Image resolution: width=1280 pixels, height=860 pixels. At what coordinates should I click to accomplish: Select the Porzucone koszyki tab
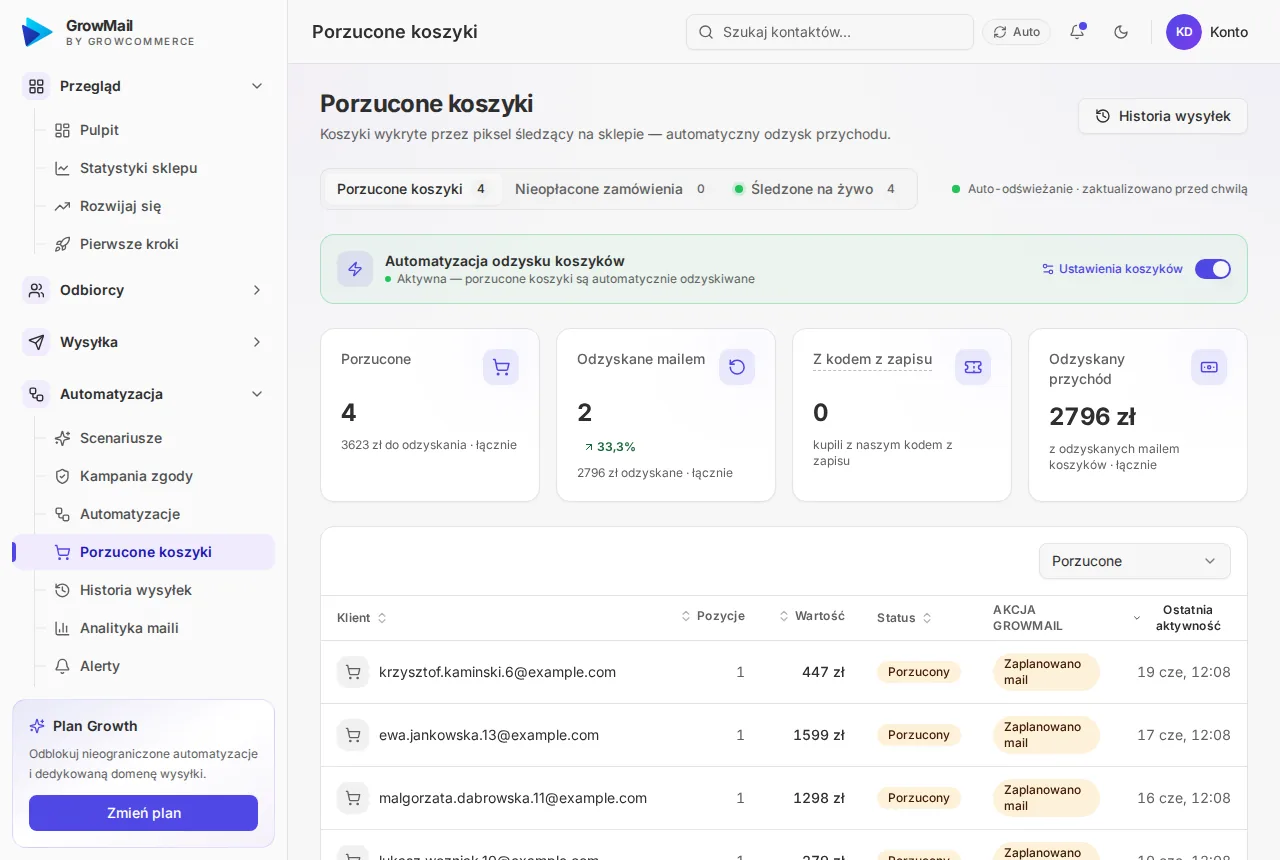tap(413, 189)
